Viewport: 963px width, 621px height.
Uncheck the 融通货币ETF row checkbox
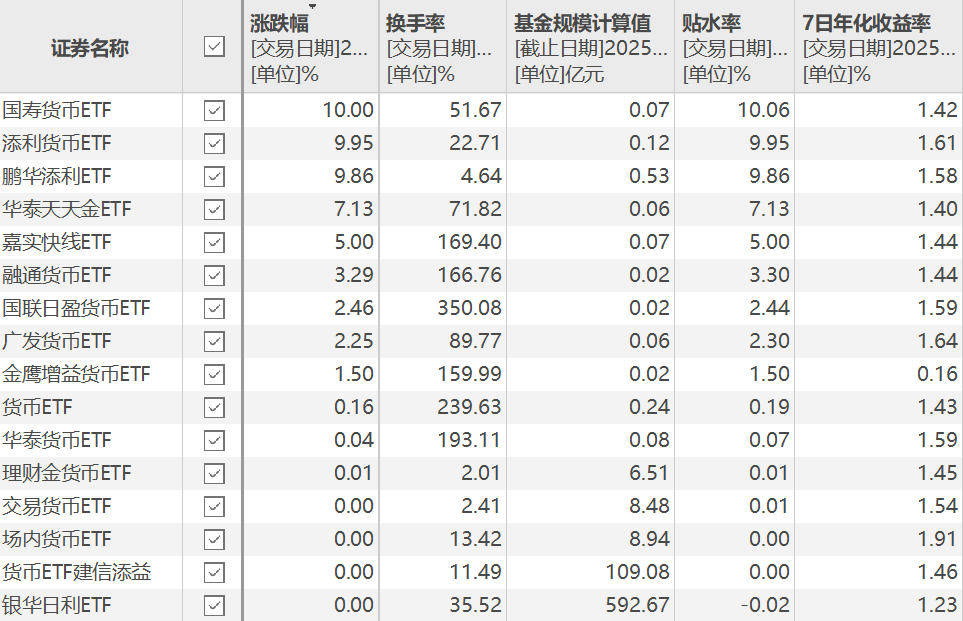(x=214, y=276)
